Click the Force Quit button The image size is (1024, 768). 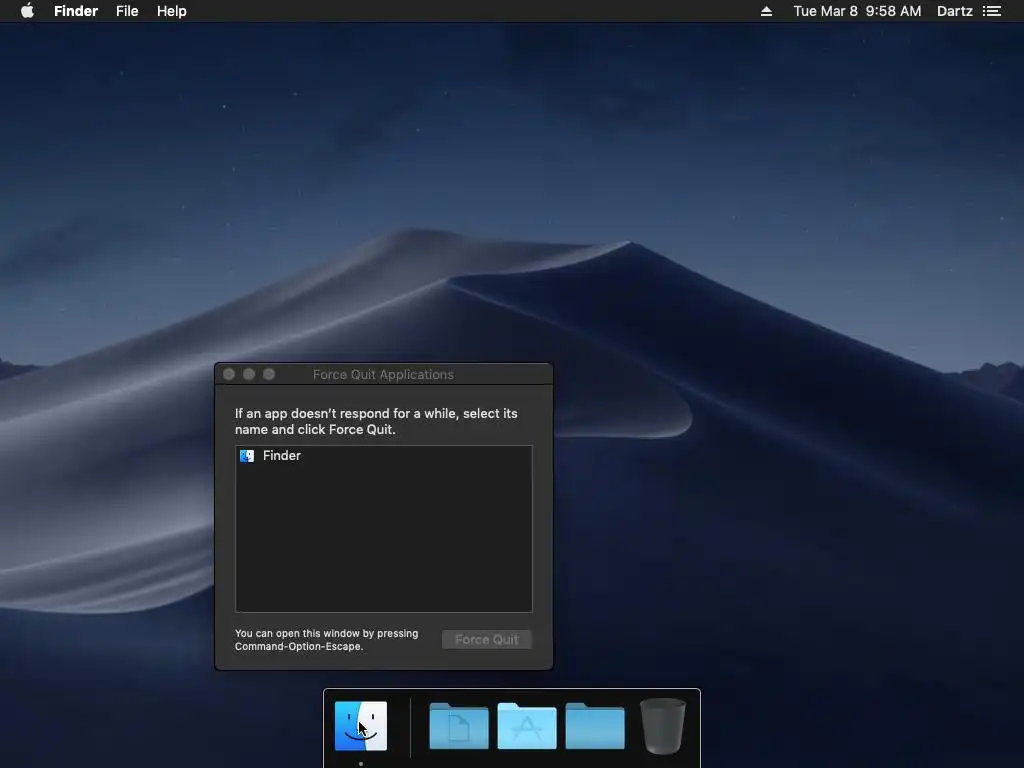(x=487, y=639)
